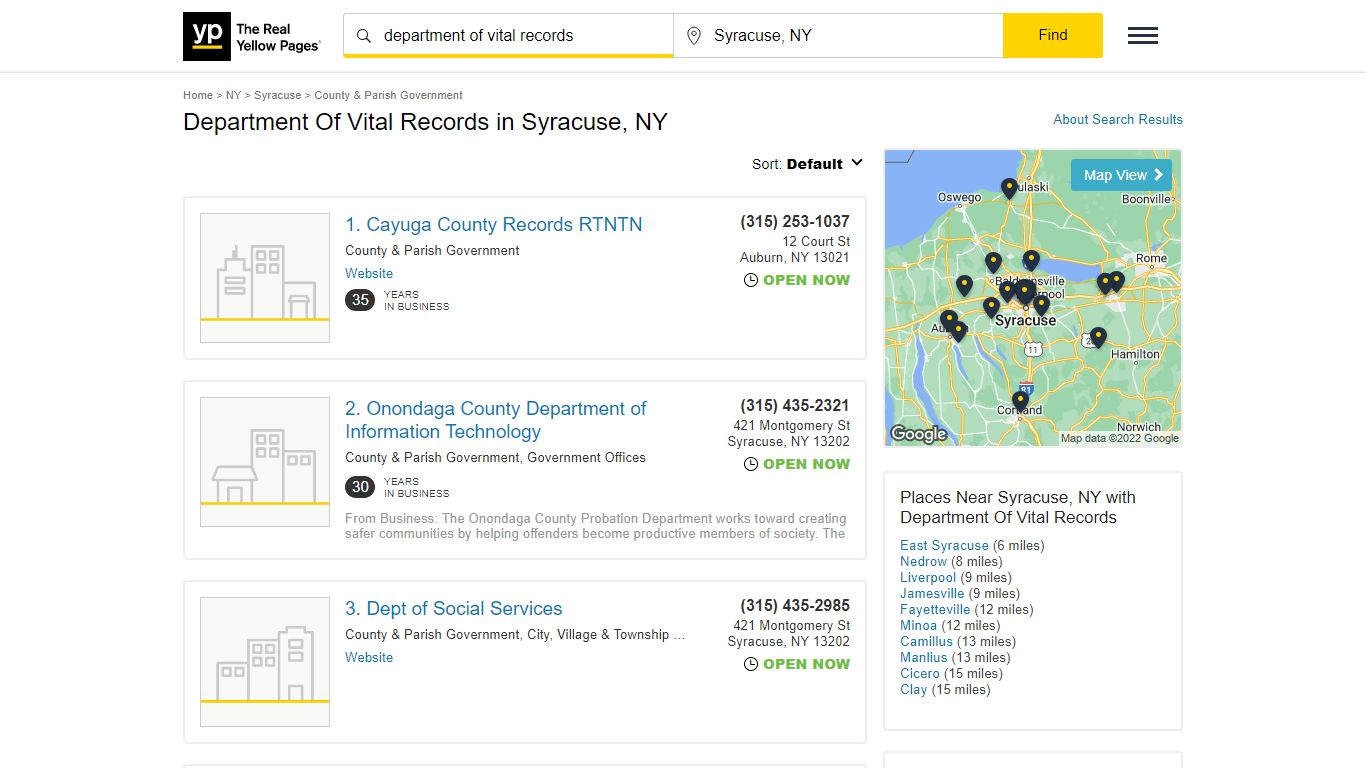Screen dimensions: 1366x768
Task: Click Government Offices category in Onondaga listing
Action: [x=587, y=457]
